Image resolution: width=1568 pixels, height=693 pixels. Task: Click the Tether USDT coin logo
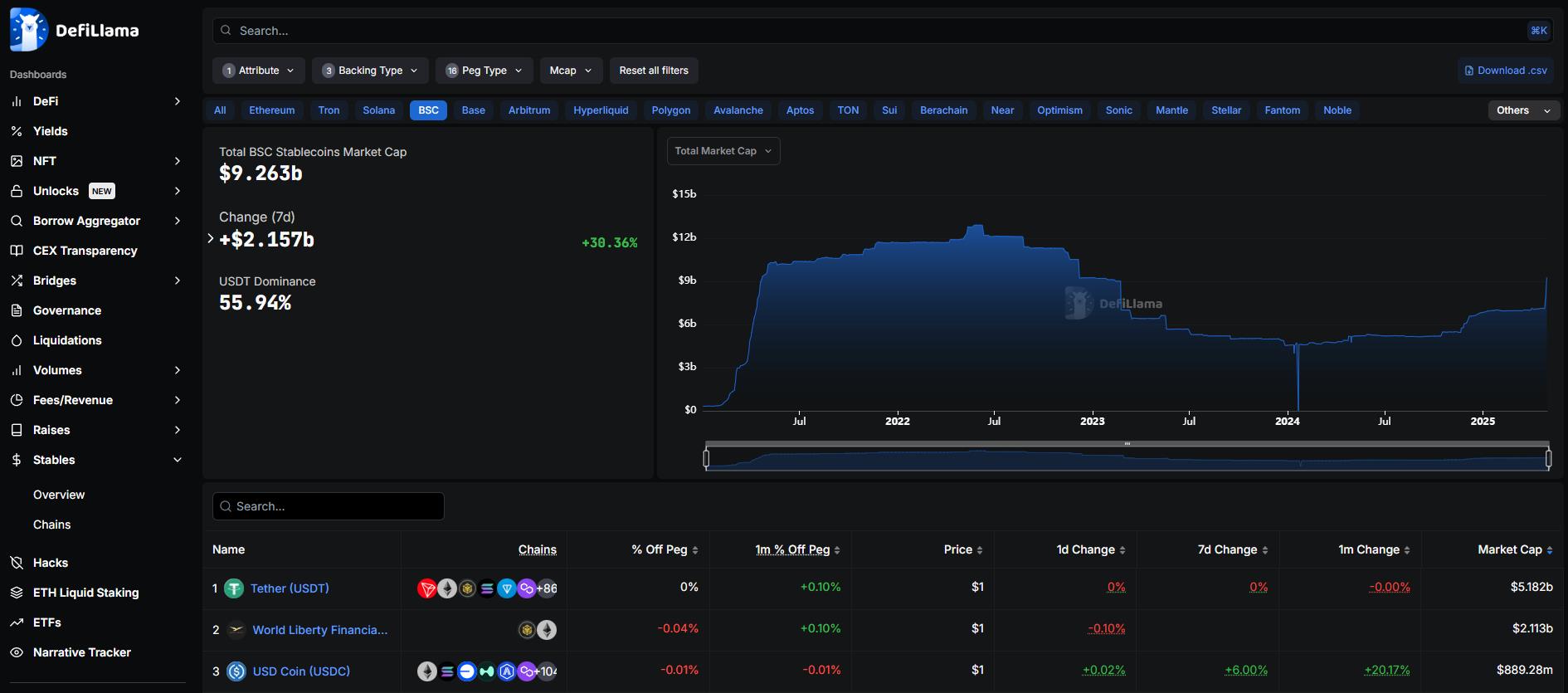[x=234, y=588]
